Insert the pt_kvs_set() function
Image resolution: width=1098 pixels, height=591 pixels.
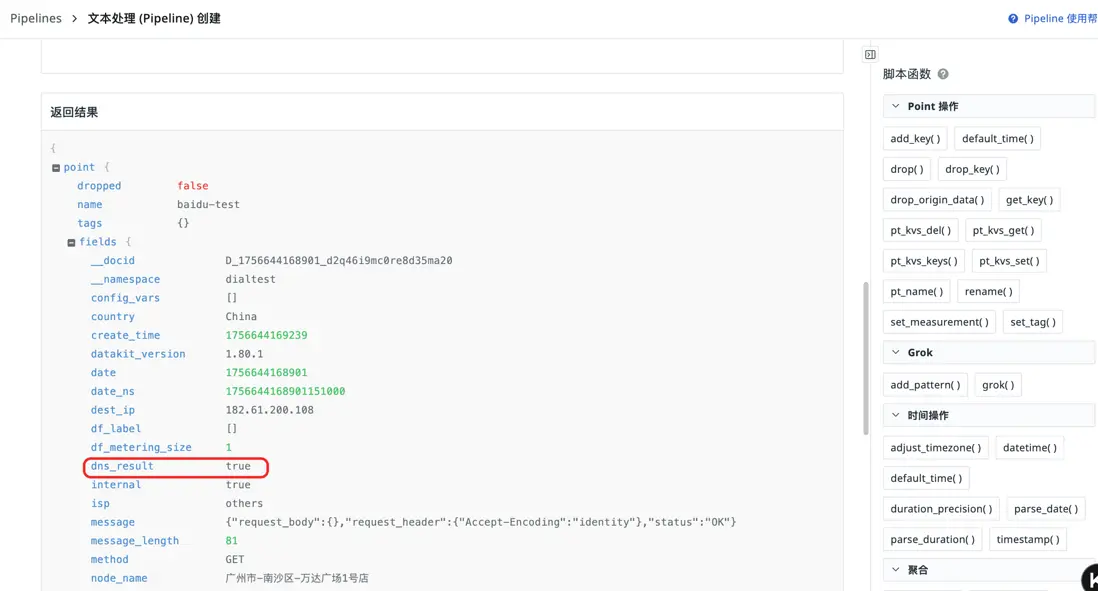tap(1009, 261)
